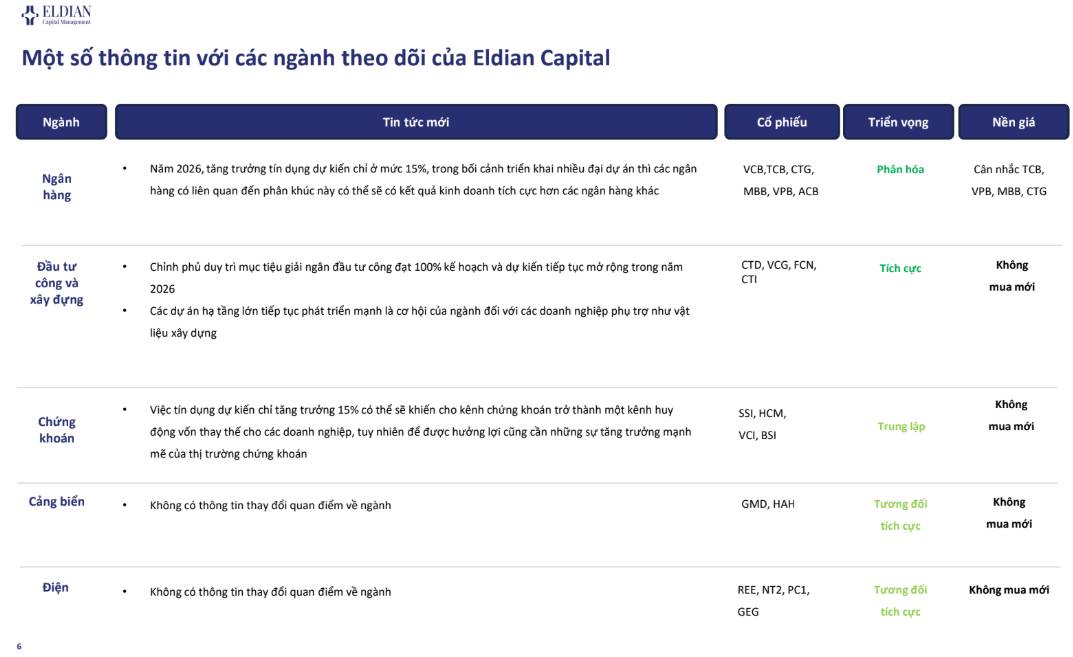Select the REE, NT2, PC1 tickers text
Viewport: 1073px width, 657px height.
tap(773, 590)
